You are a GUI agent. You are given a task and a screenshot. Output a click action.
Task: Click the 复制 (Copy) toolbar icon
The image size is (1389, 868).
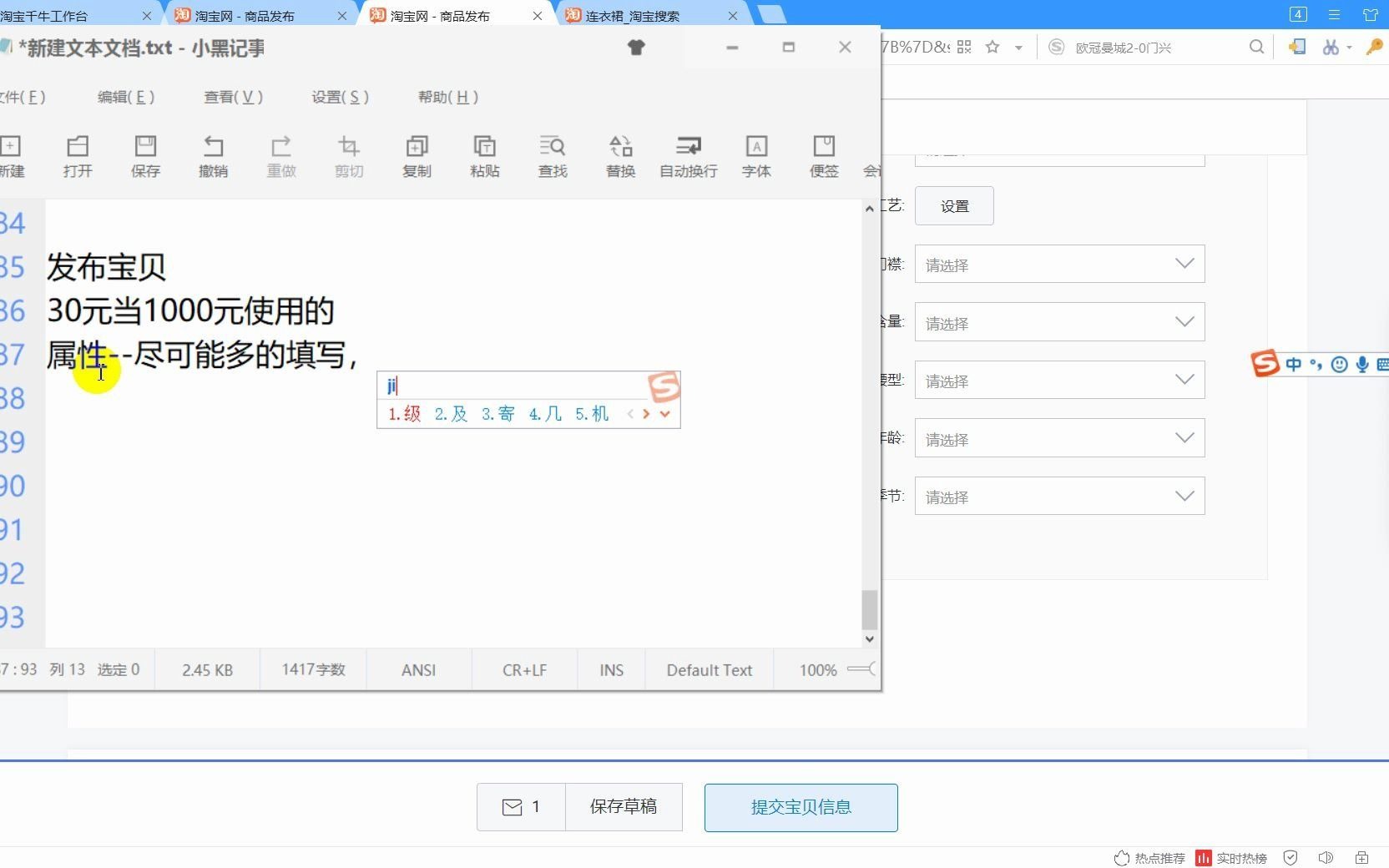417,157
